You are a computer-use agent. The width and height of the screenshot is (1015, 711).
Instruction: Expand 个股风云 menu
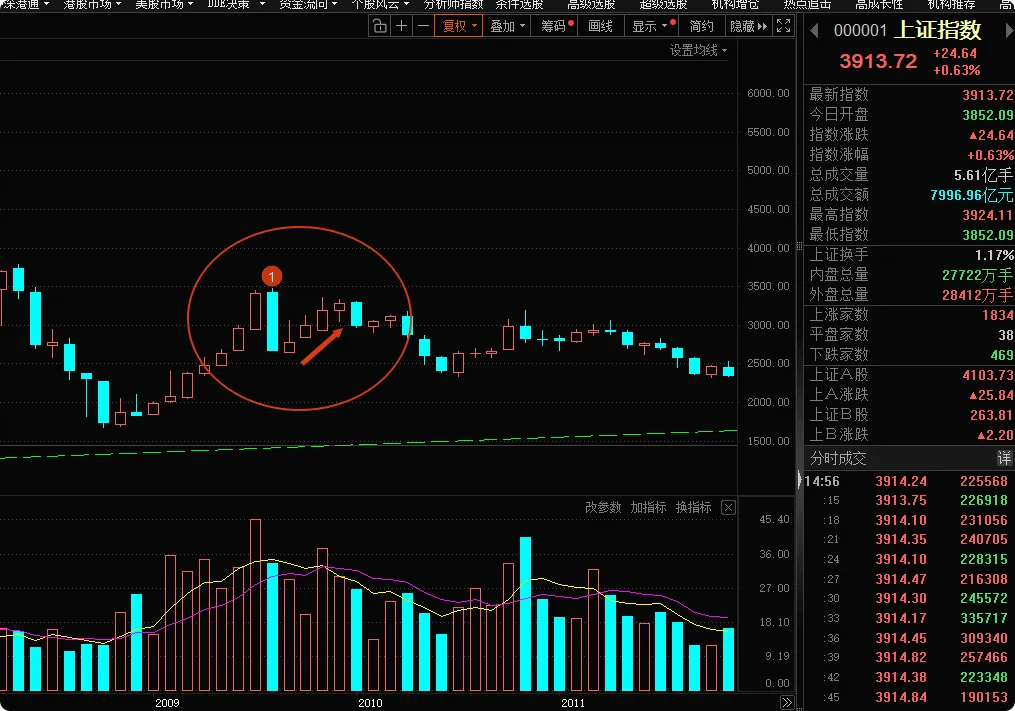tap(380, 5)
